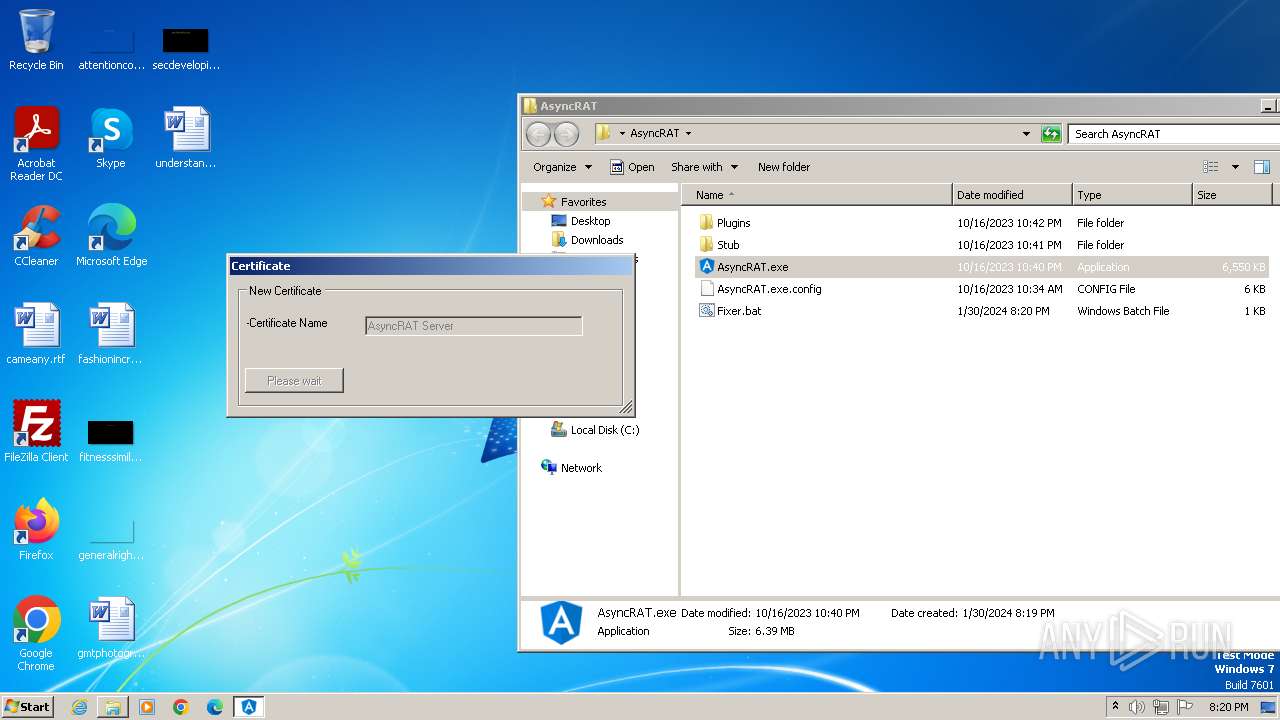Launch Firefox desktop shortcut
The image size is (1280, 720).
36,530
